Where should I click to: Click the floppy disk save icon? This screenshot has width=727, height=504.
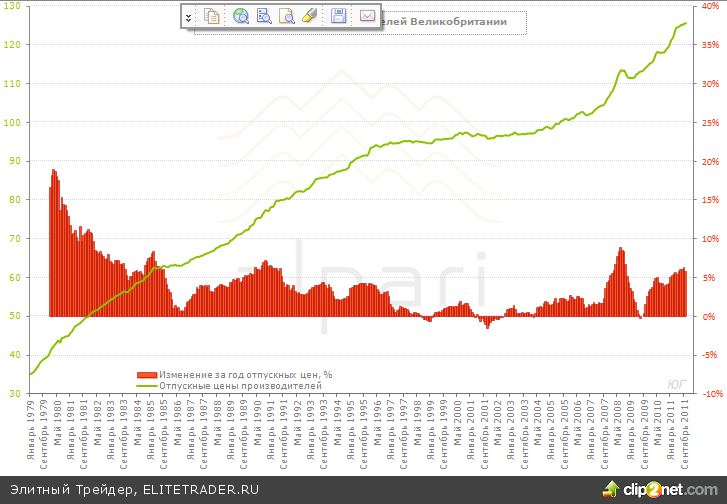pyautogui.click(x=338, y=16)
